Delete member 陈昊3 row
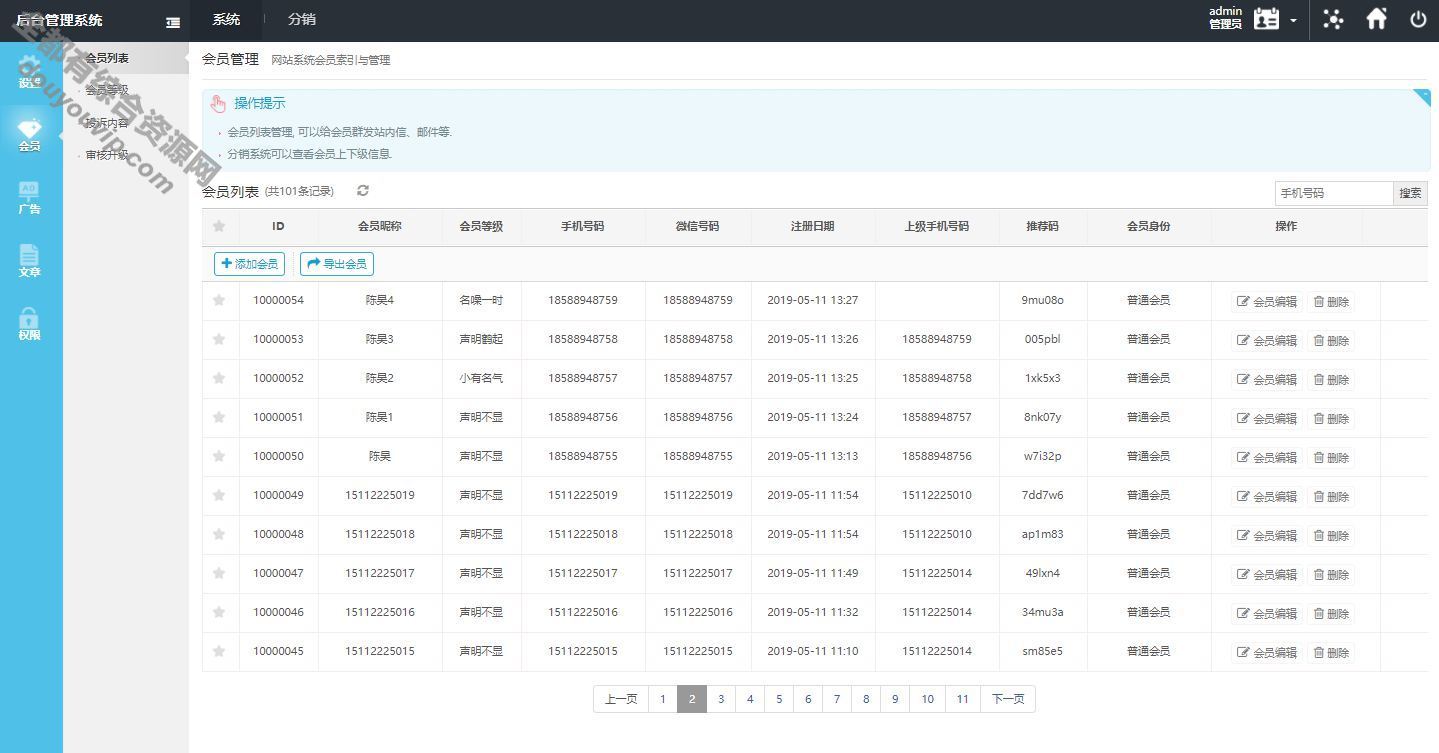1439x753 pixels. [x=1331, y=340]
